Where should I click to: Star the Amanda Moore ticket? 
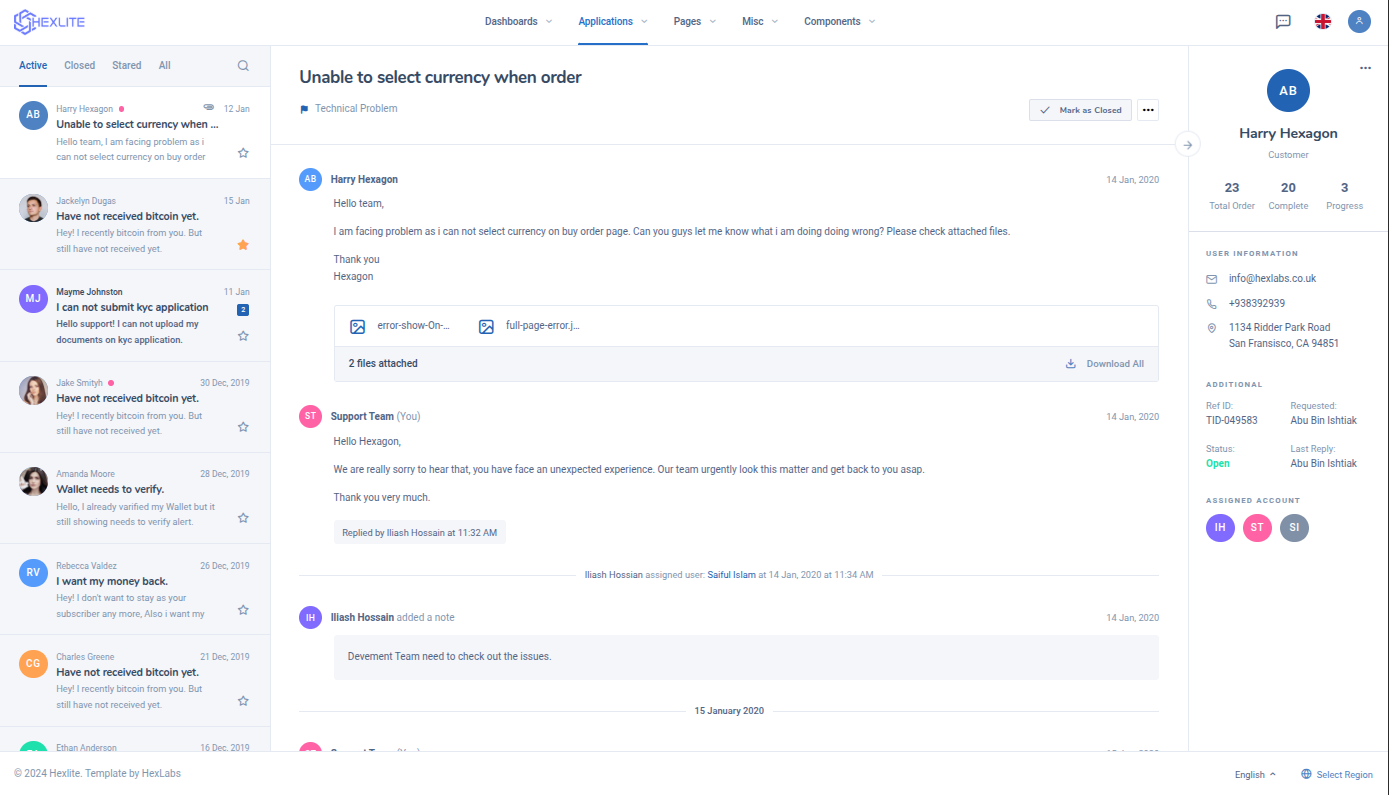click(x=243, y=518)
